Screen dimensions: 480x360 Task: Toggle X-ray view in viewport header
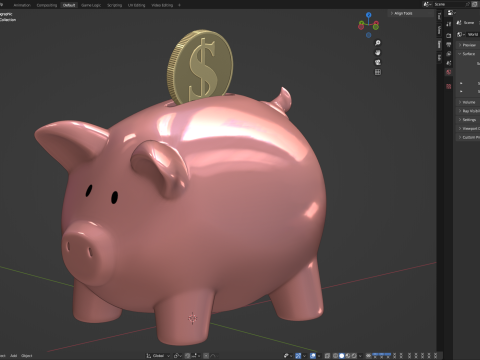point(327,356)
